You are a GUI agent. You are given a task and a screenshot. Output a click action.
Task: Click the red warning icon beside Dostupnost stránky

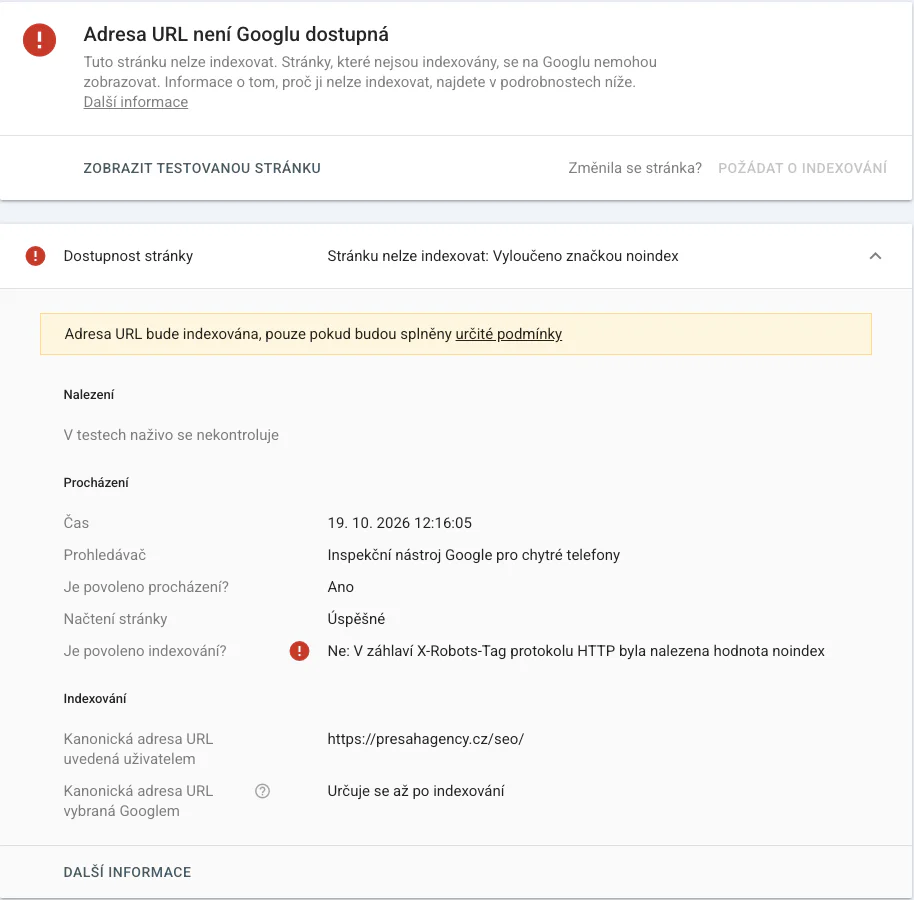36,256
